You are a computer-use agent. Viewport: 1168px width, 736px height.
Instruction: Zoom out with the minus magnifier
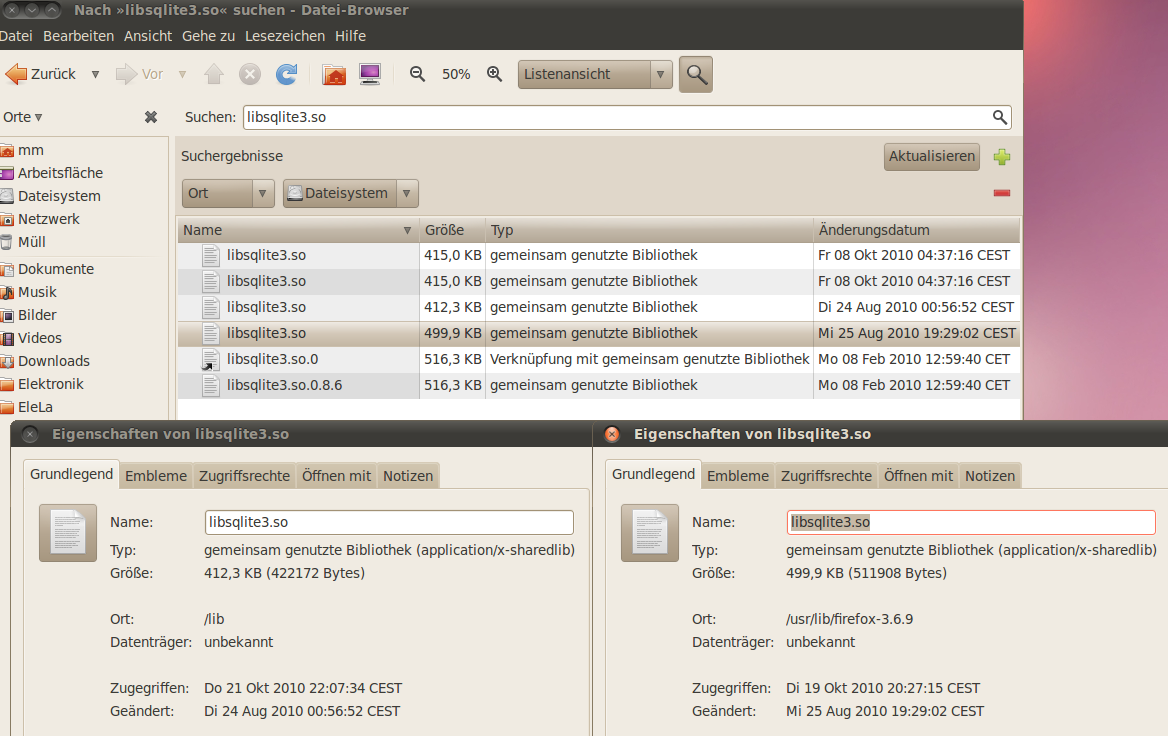tap(417, 74)
